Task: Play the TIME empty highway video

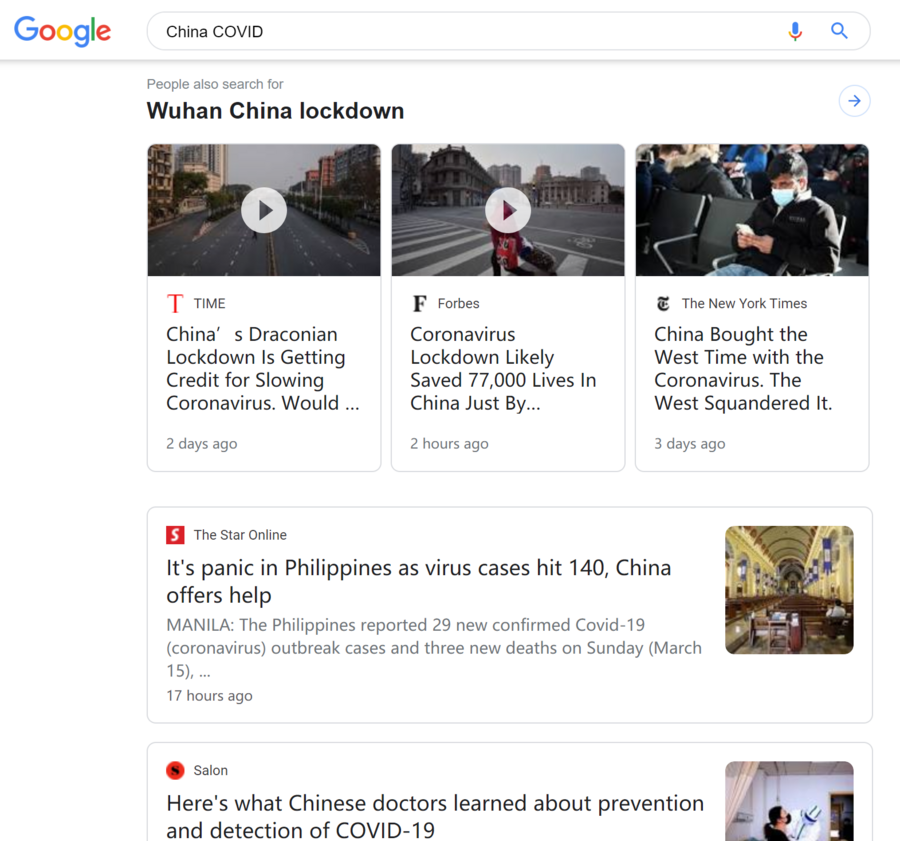Action: click(264, 210)
